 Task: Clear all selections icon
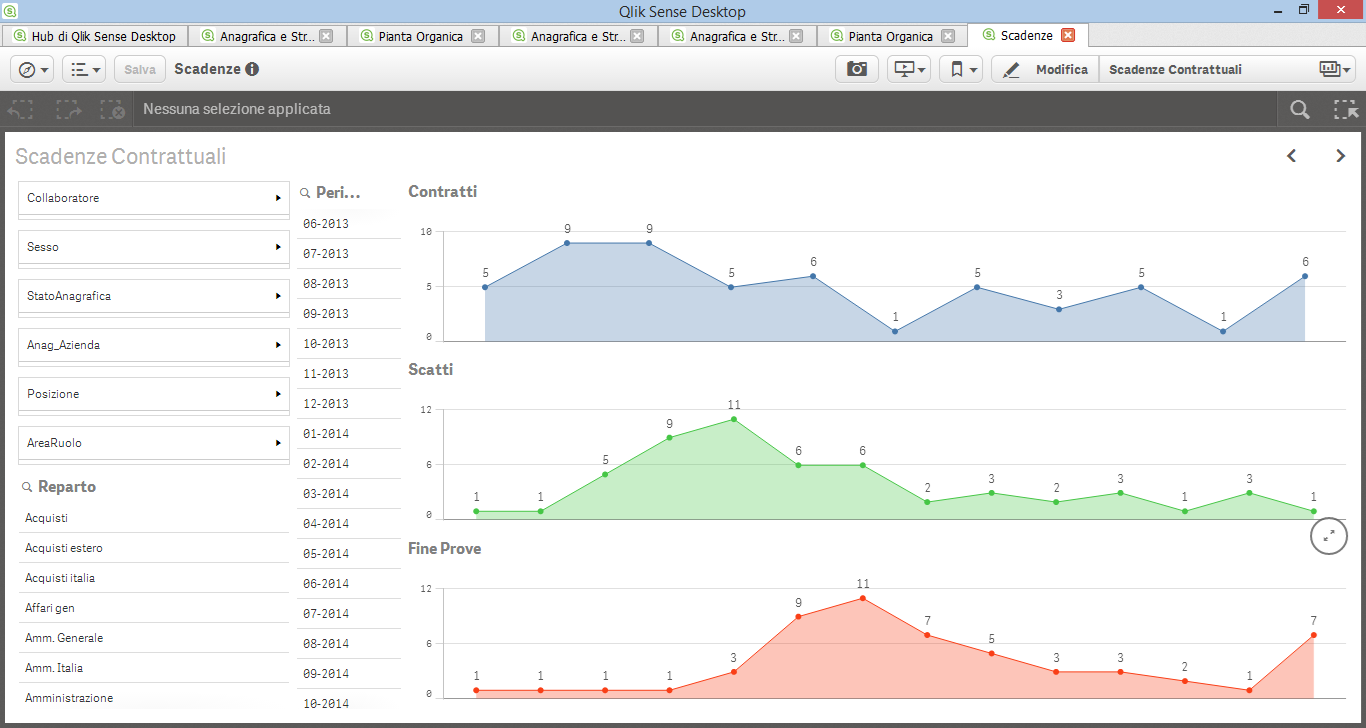(x=113, y=109)
